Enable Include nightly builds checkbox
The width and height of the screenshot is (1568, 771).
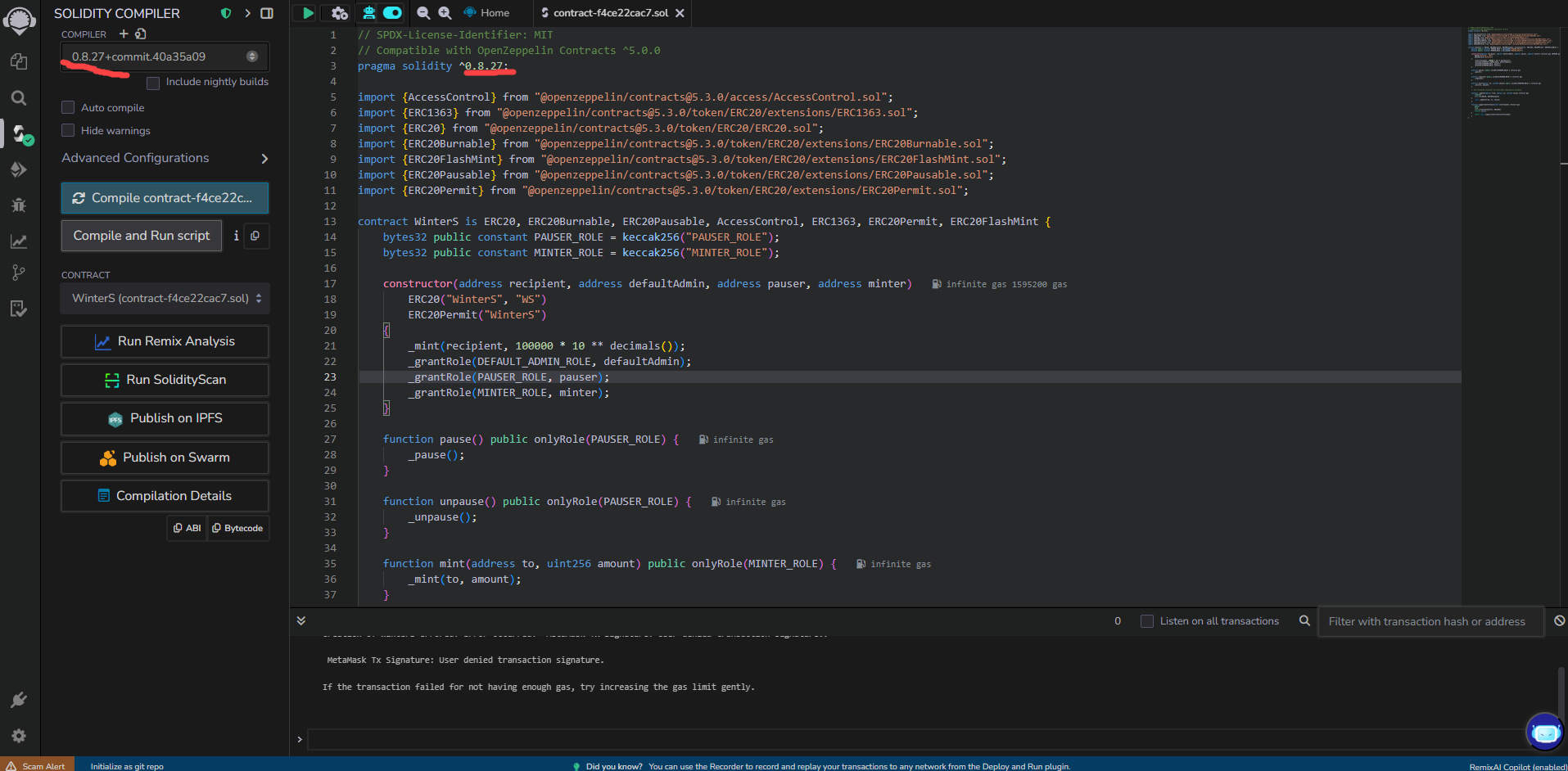(x=153, y=83)
